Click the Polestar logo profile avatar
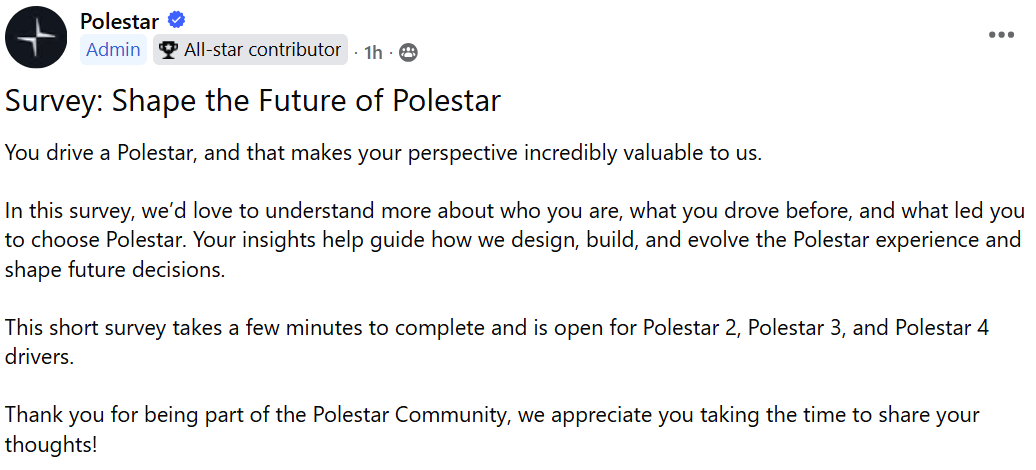Image resolution: width=1036 pixels, height=470 pixels. pos(37,37)
